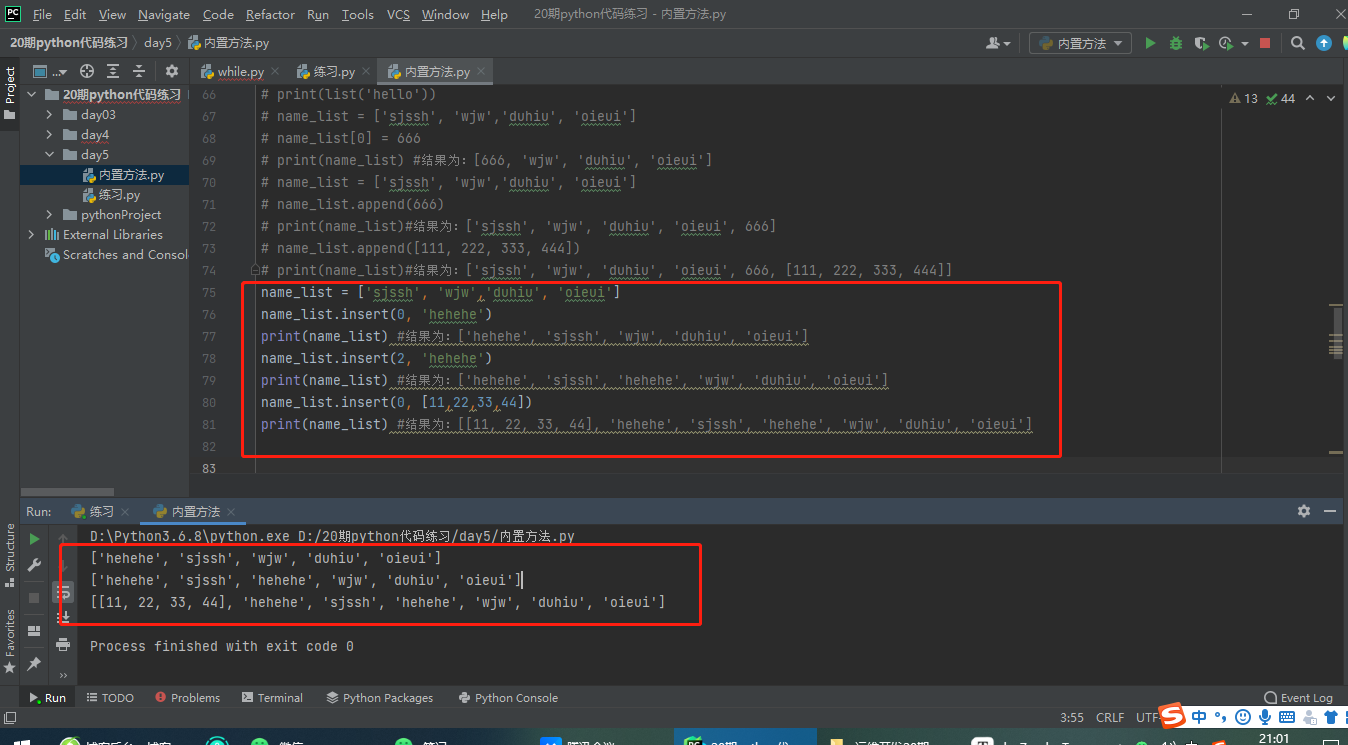This screenshot has height=745, width=1348.
Task: Close the 内置方法.py editor tab
Action: point(481,72)
